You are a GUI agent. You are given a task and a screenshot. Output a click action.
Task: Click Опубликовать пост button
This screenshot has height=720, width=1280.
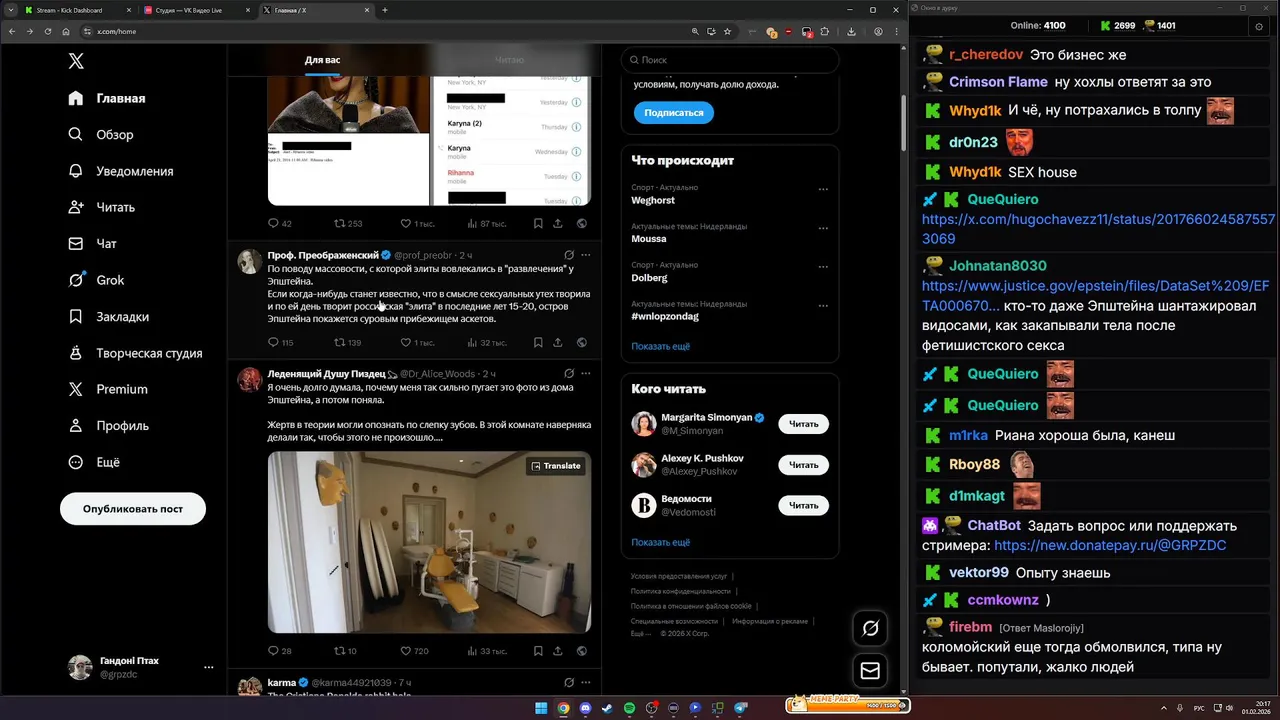coord(133,508)
